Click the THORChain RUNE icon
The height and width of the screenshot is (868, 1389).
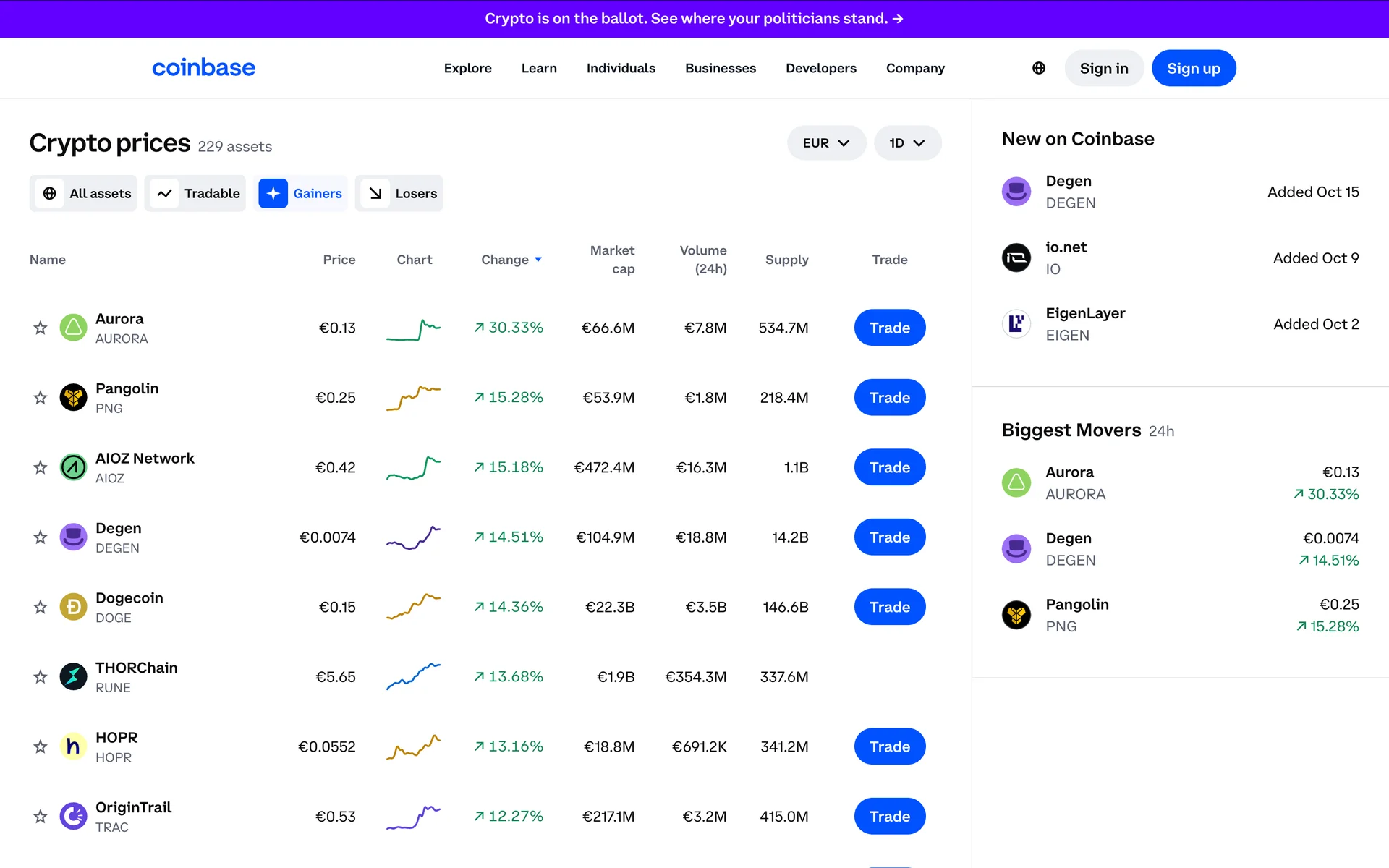(x=73, y=677)
